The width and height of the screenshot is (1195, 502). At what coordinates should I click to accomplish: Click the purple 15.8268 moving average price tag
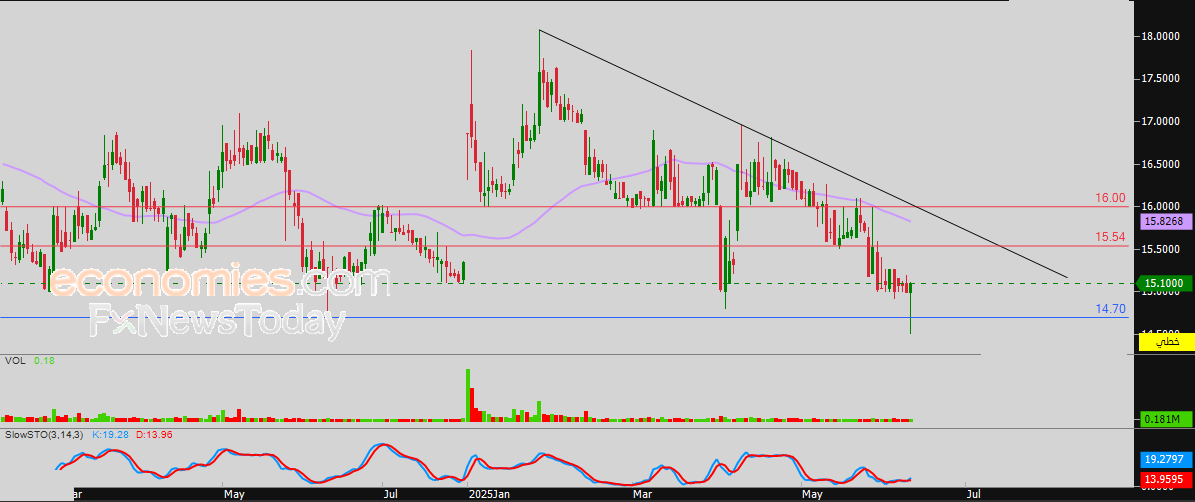point(1165,222)
